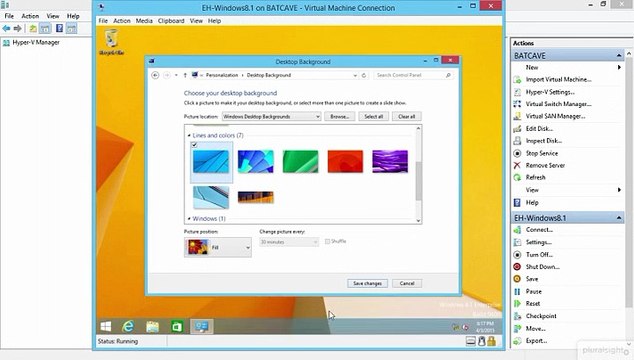Click the Select all button
Image resolution: width=634 pixels, height=360 pixels.
374,116
